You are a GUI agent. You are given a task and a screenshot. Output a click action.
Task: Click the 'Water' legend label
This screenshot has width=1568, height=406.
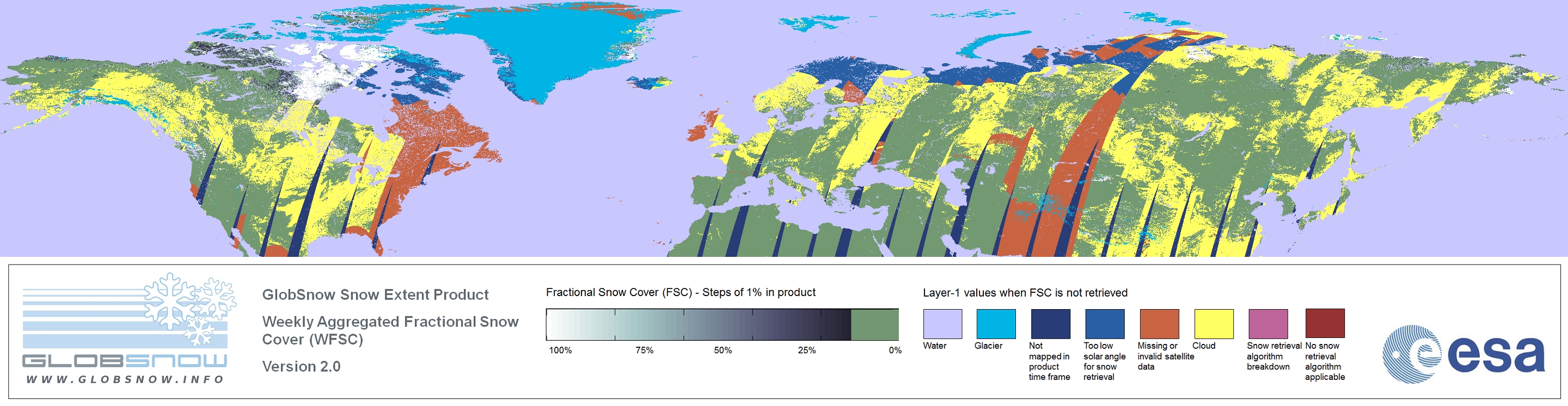[935, 346]
